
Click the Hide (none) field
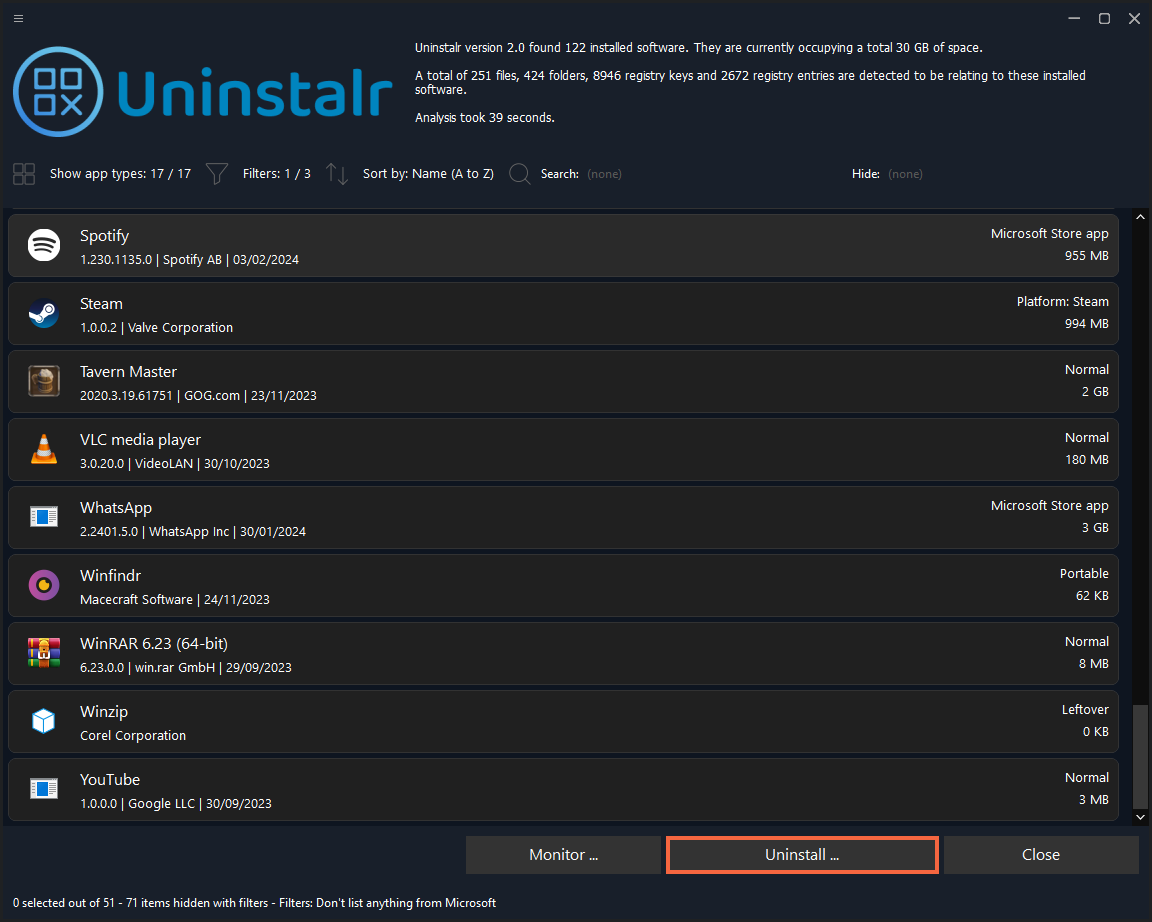(x=905, y=174)
